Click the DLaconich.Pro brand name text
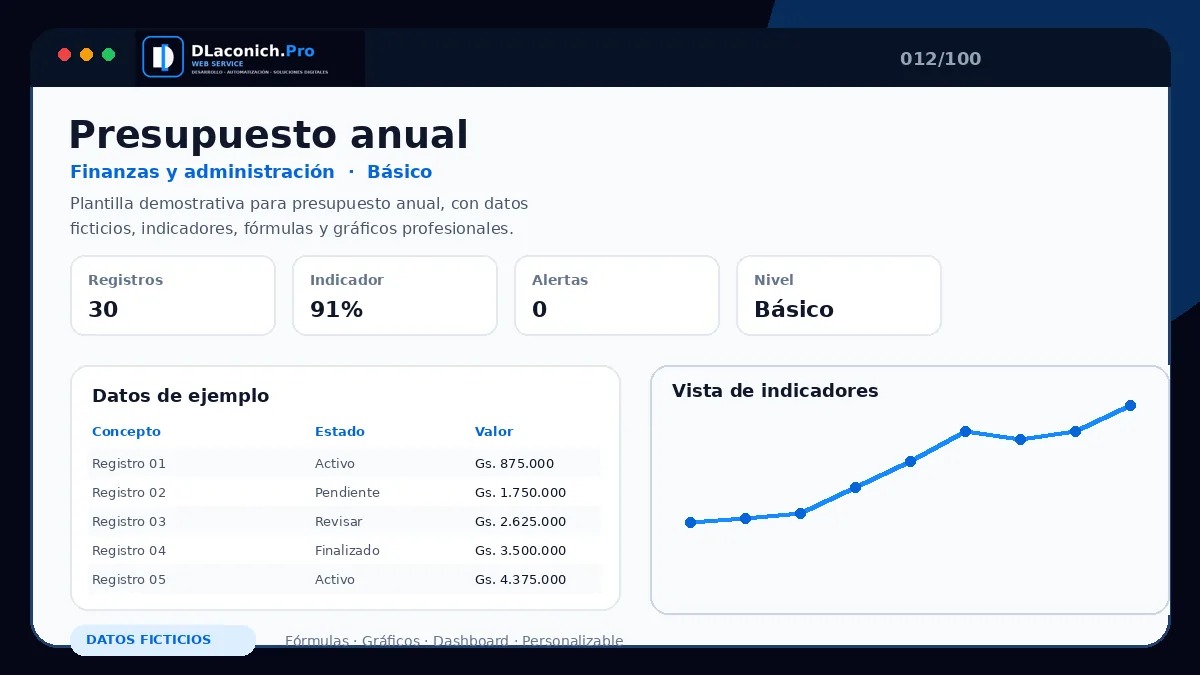The height and width of the screenshot is (675, 1200). click(x=252, y=50)
